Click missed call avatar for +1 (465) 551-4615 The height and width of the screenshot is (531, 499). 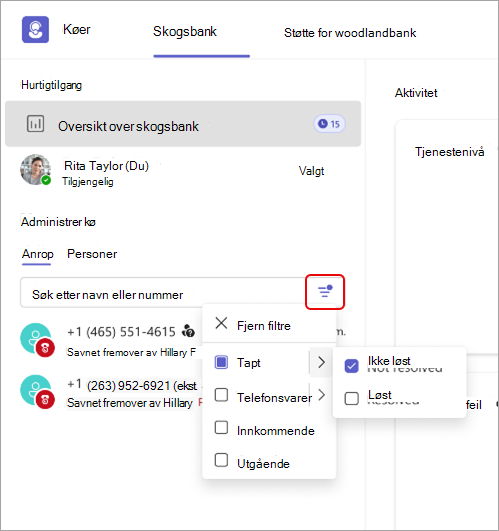[37, 340]
